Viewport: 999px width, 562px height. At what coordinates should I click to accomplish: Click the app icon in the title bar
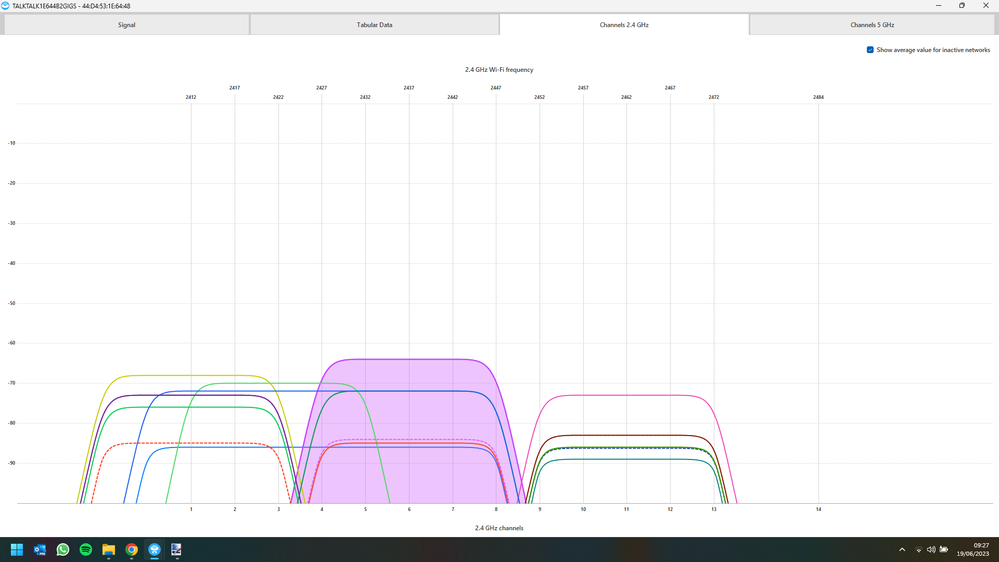6,6
